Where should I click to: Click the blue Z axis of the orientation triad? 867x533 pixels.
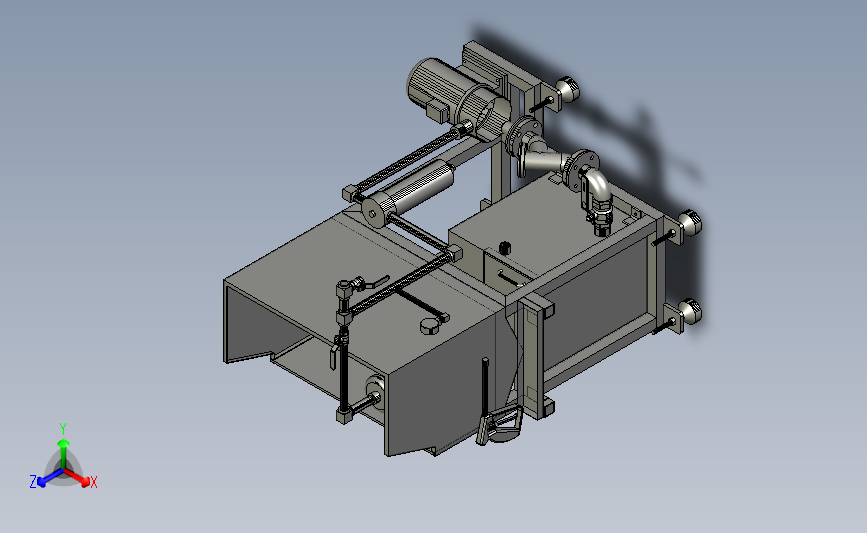tap(50, 478)
